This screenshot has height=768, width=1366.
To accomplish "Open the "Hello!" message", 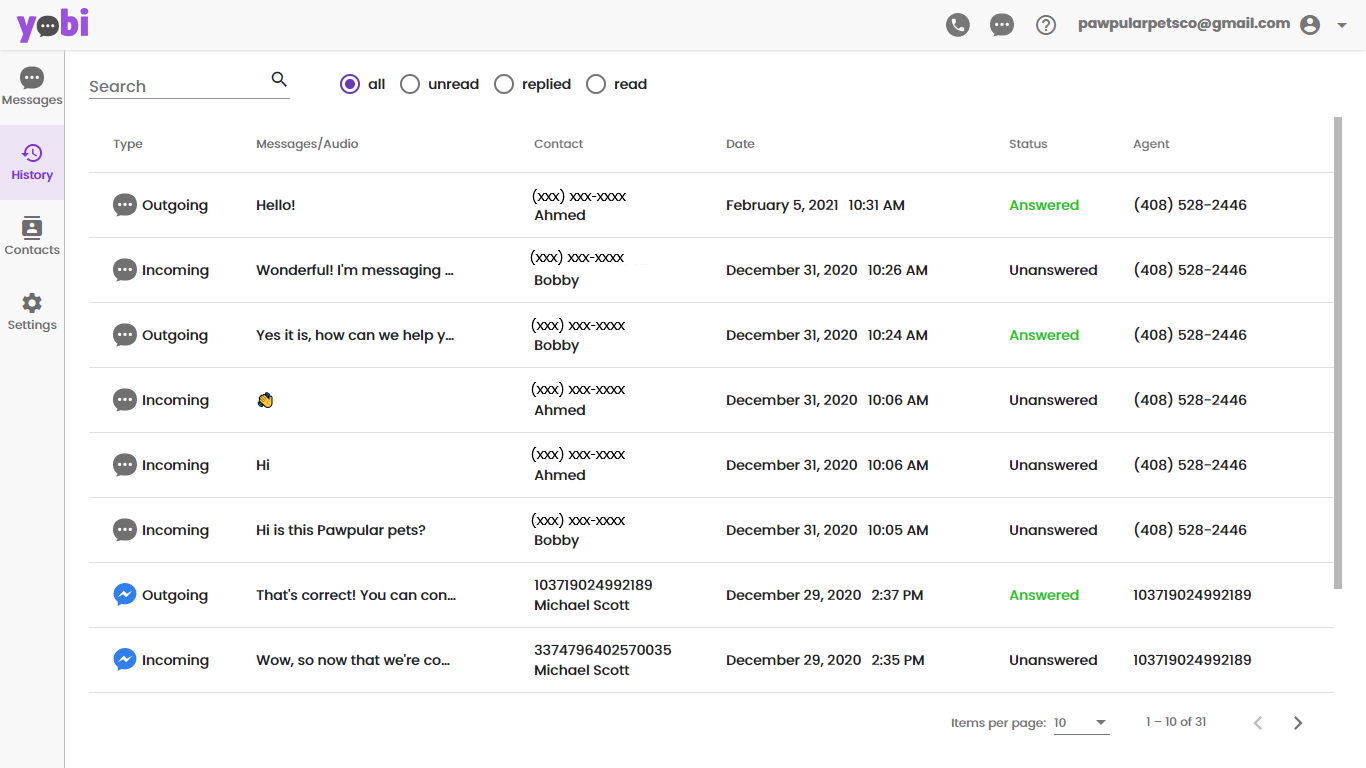I will coord(276,205).
